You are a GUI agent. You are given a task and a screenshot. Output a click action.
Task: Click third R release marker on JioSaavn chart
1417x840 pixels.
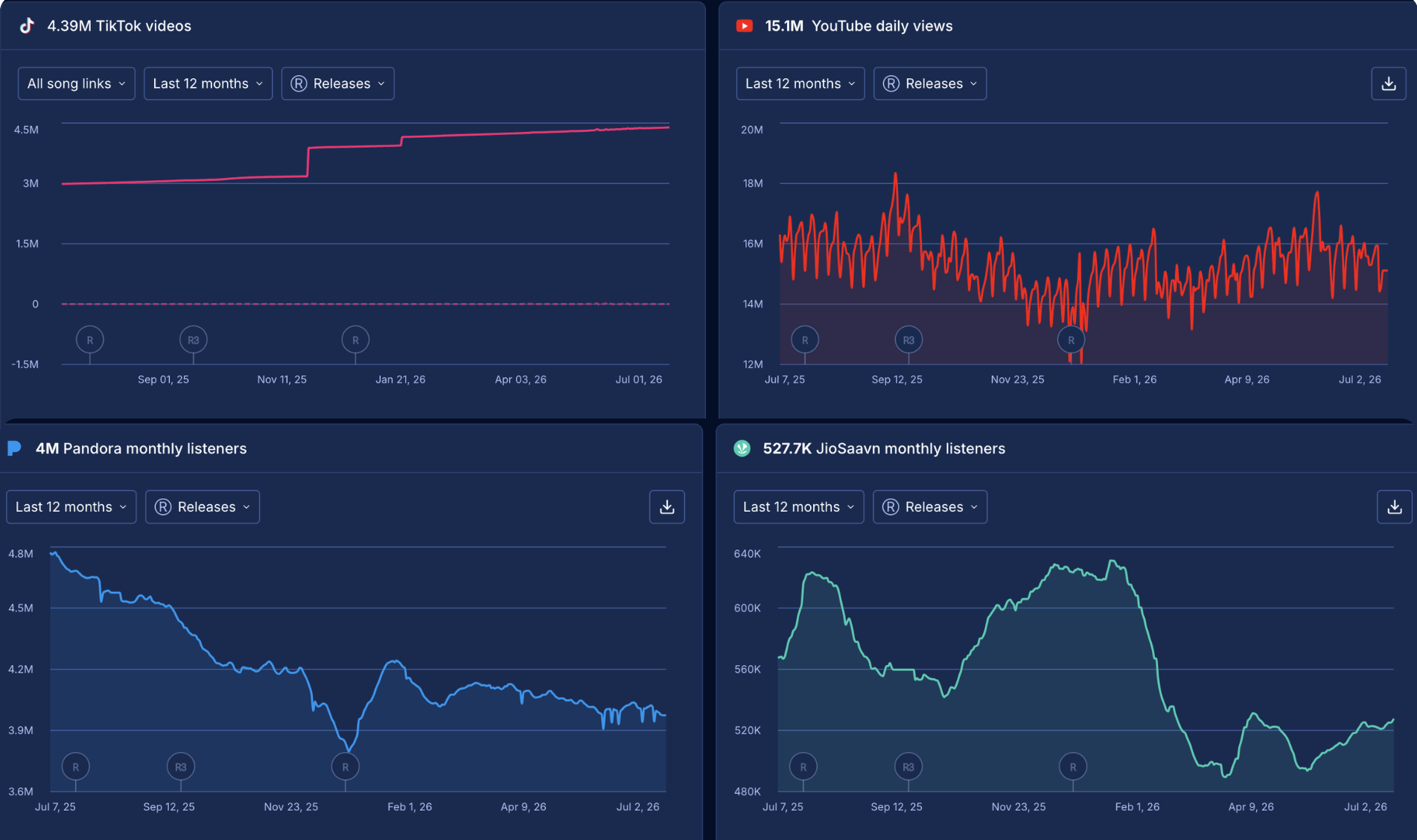pyautogui.click(x=1072, y=766)
